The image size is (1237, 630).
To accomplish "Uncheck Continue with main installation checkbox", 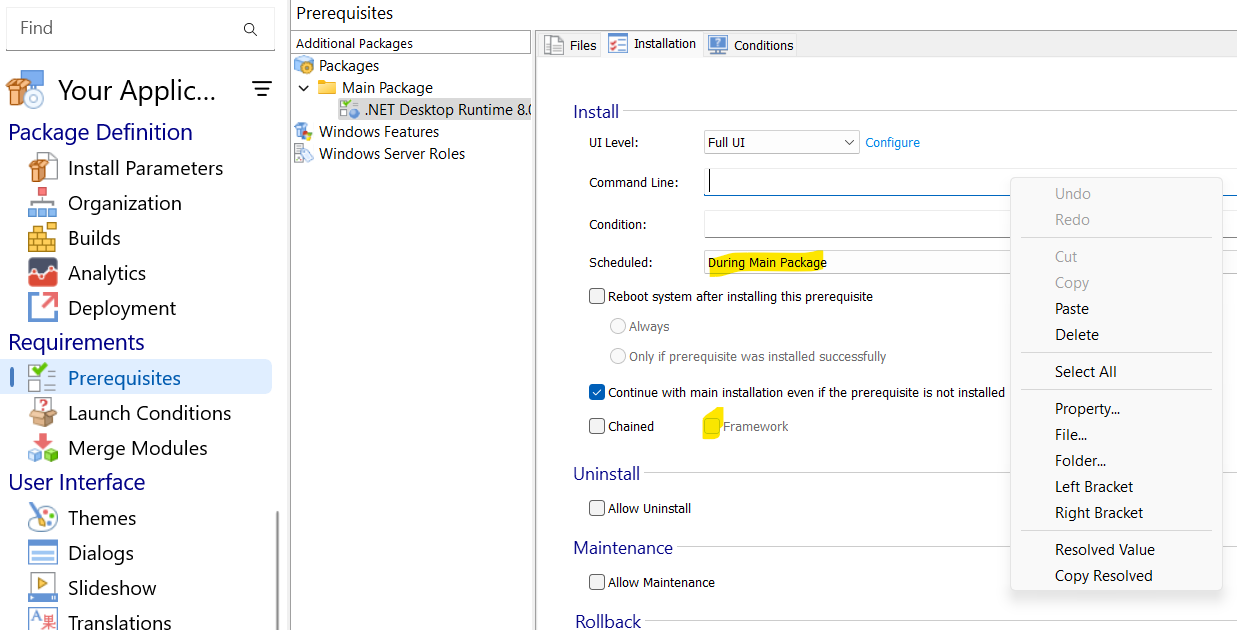I will 597,392.
